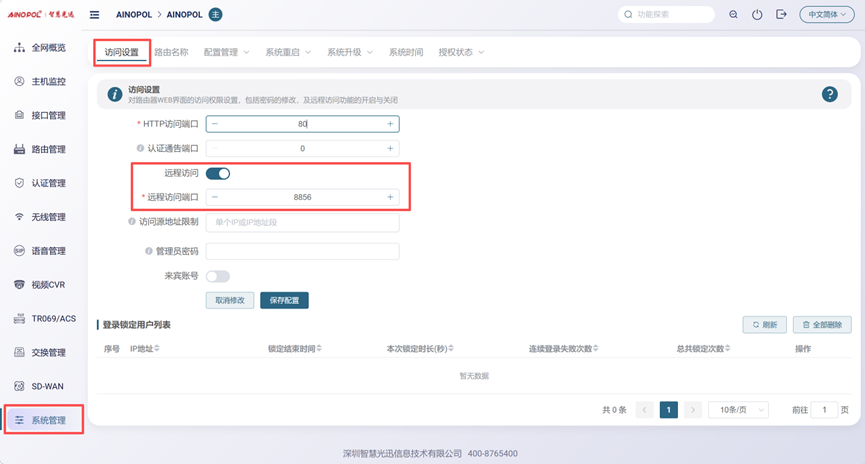Open SD-WAN in the sidebar

point(42,386)
